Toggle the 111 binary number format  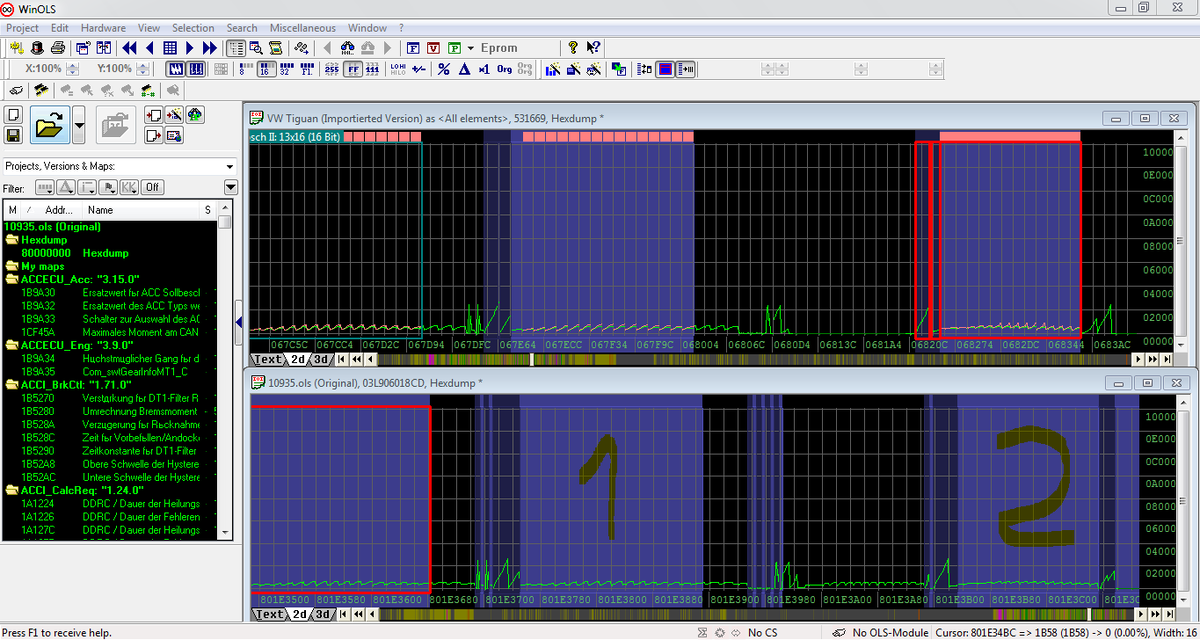pyautogui.click(x=372, y=69)
